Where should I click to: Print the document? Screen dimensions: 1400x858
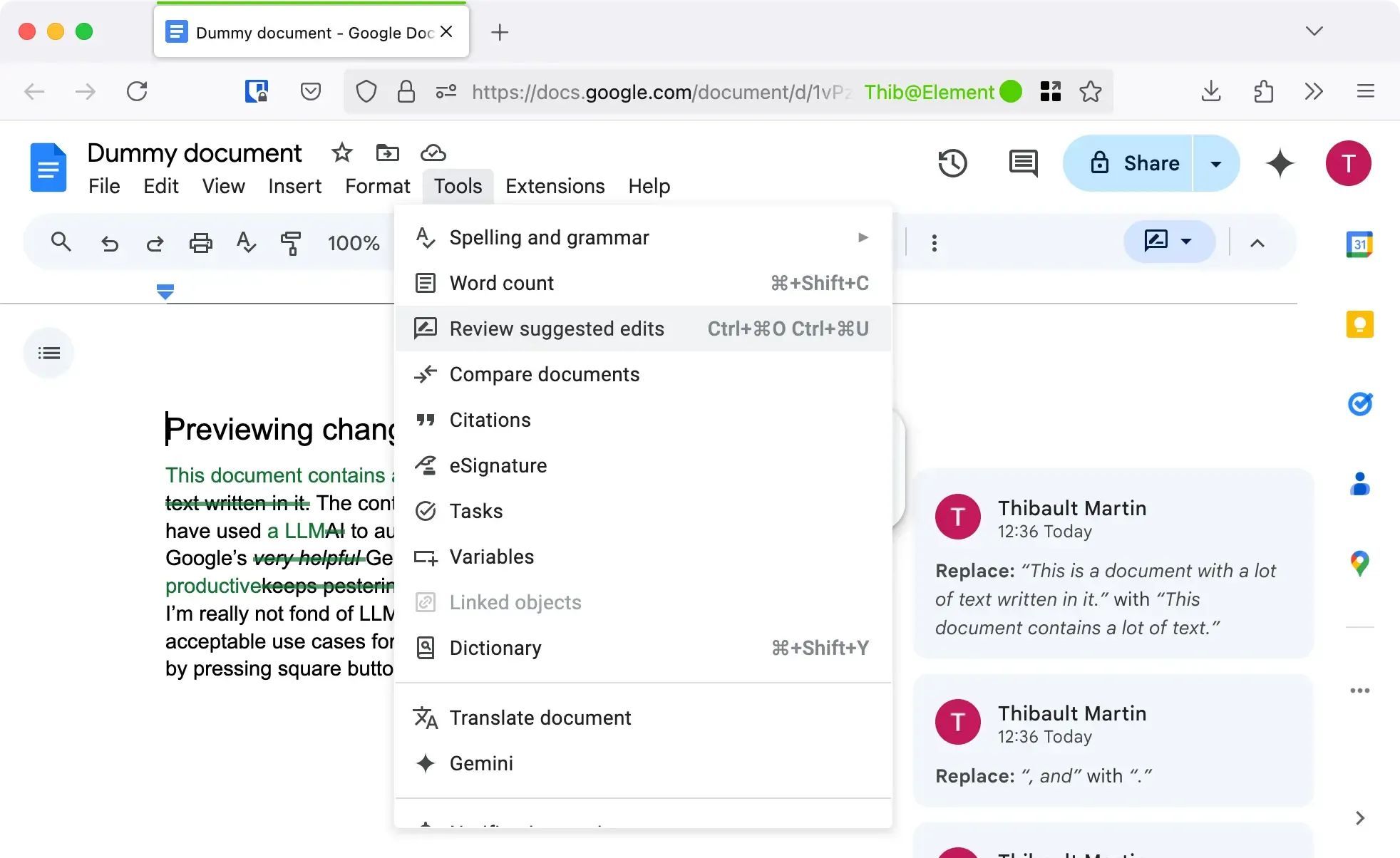pyautogui.click(x=200, y=242)
